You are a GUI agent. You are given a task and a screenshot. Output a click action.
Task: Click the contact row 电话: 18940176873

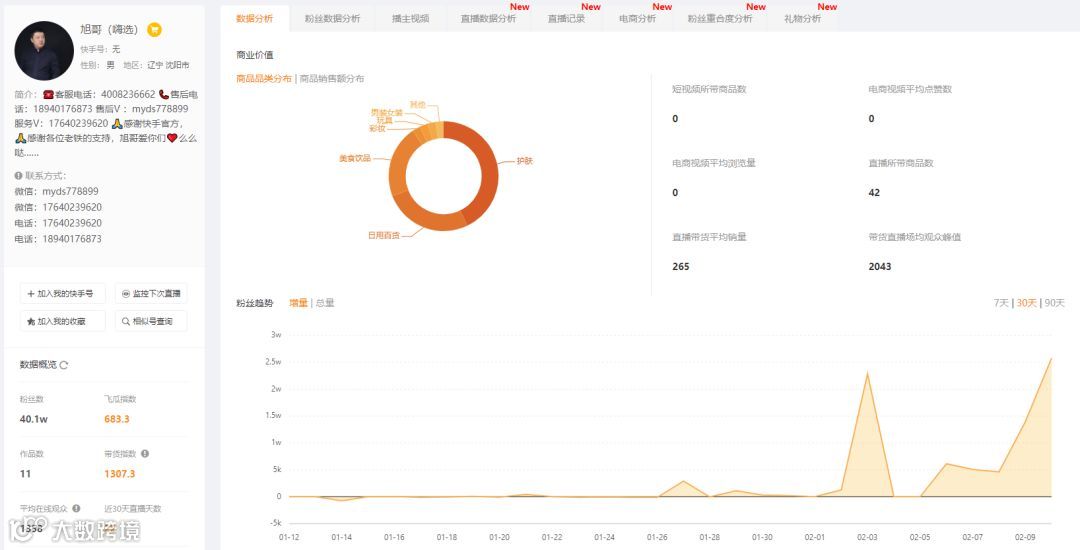coord(58,239)
